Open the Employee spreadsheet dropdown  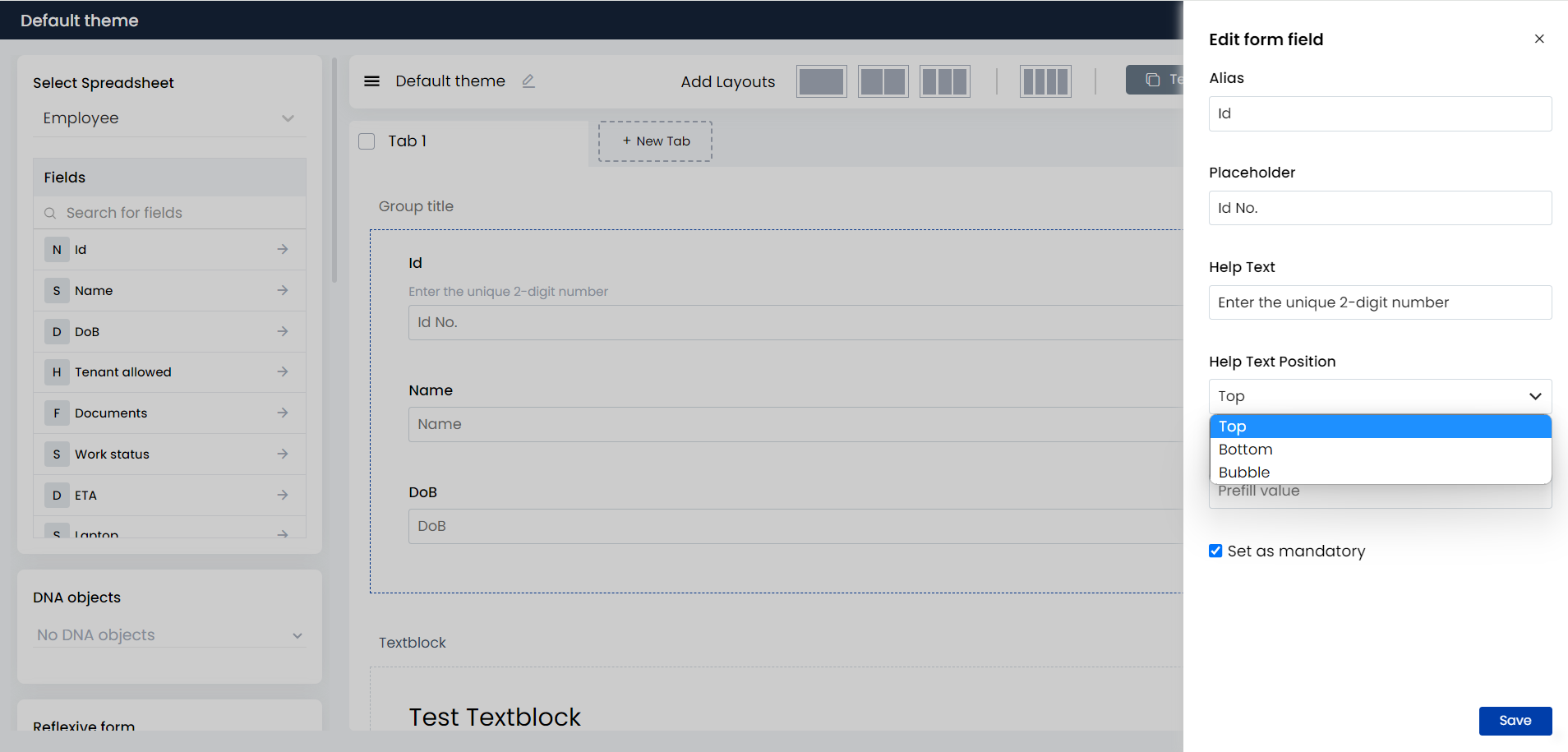click(x=169, y=118)
